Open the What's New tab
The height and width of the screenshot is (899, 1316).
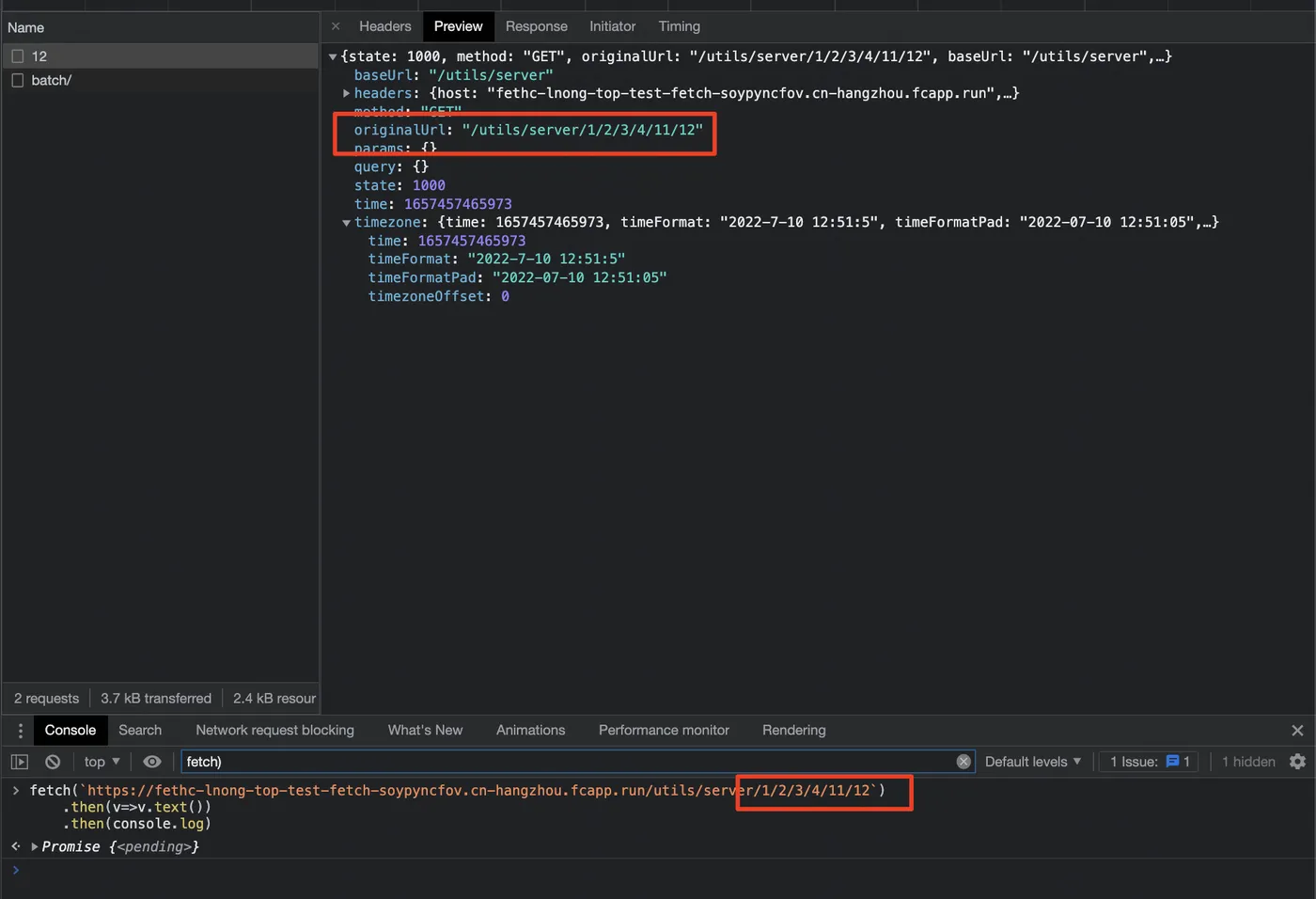tap(425, 730)
